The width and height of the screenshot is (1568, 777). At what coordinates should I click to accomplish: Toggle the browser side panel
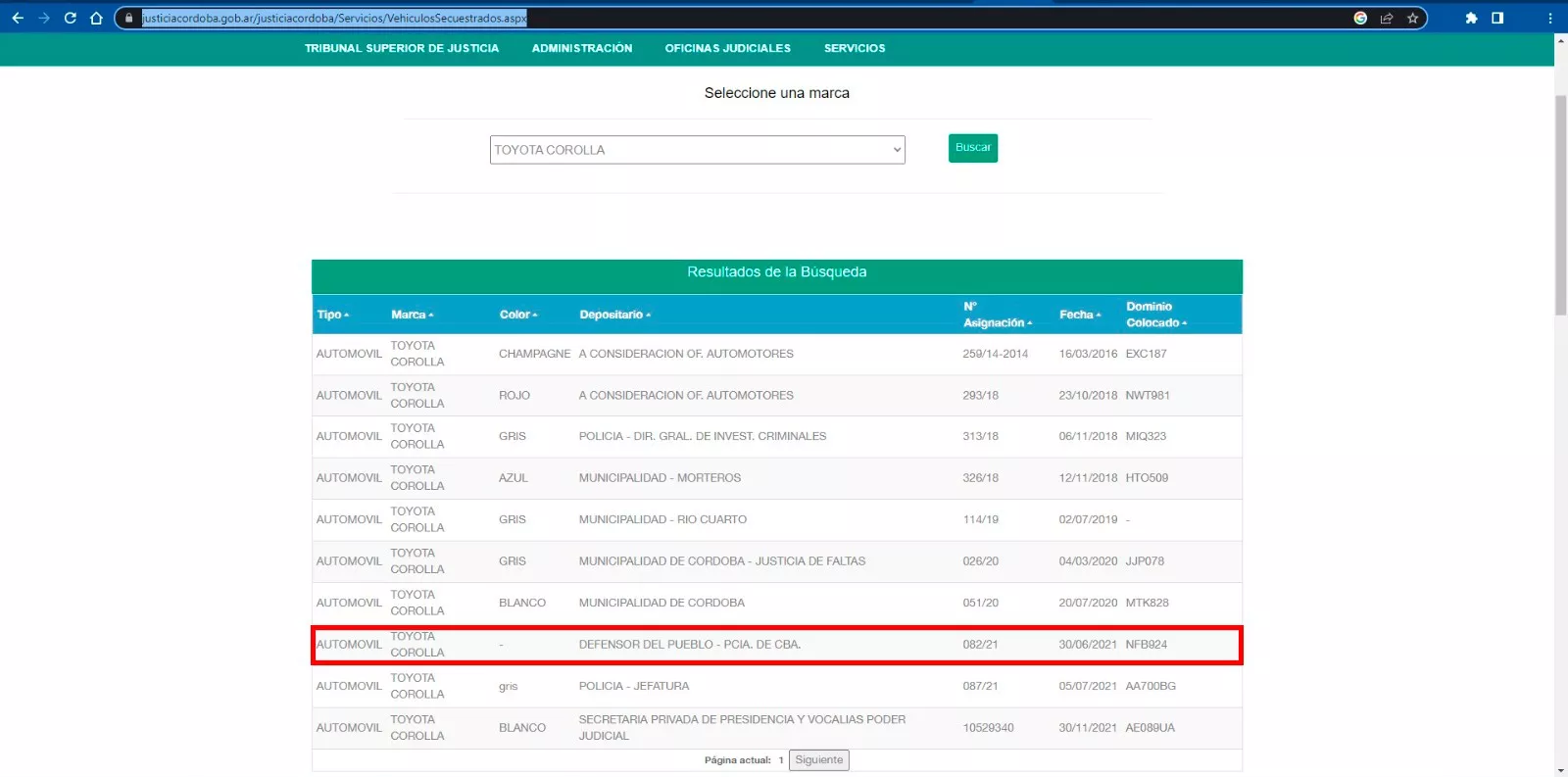click(x=1497, y=18)
